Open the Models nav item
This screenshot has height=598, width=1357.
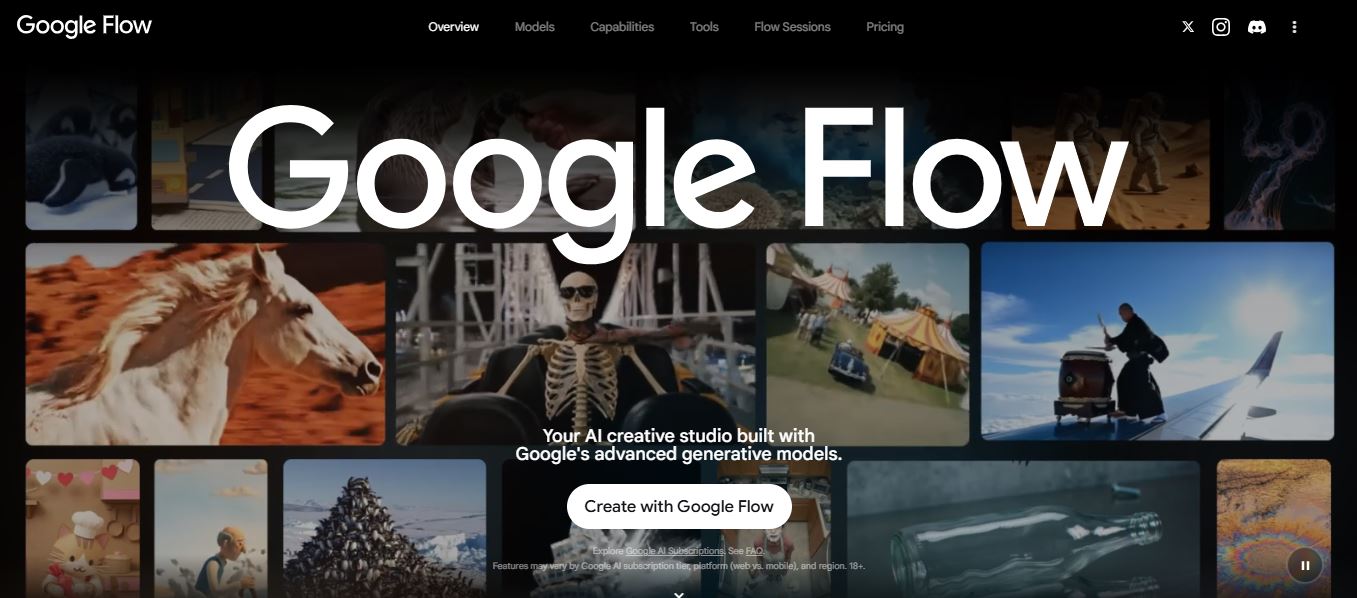point(535,27)
